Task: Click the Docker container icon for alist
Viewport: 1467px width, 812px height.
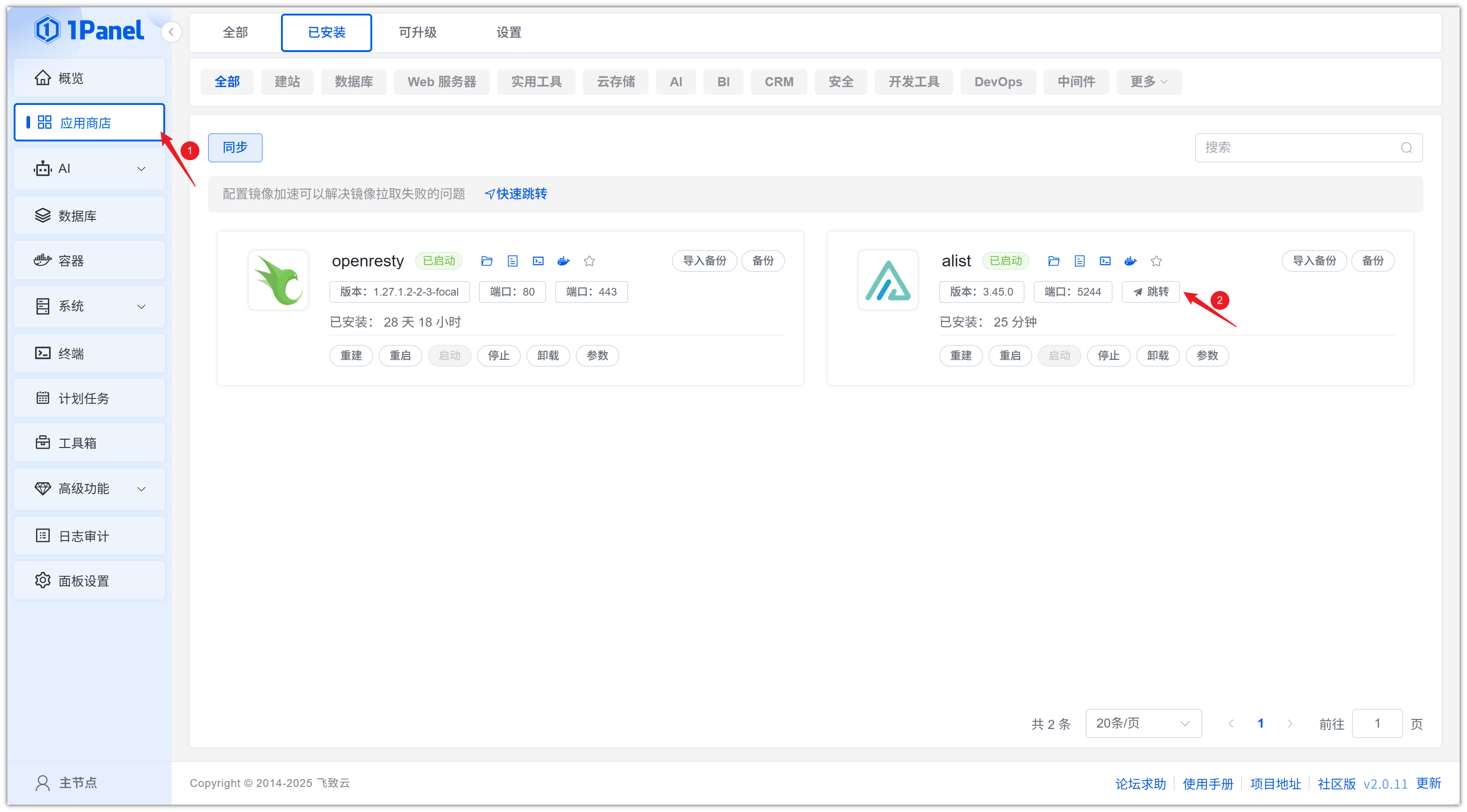Action: tap(1130, 261)
